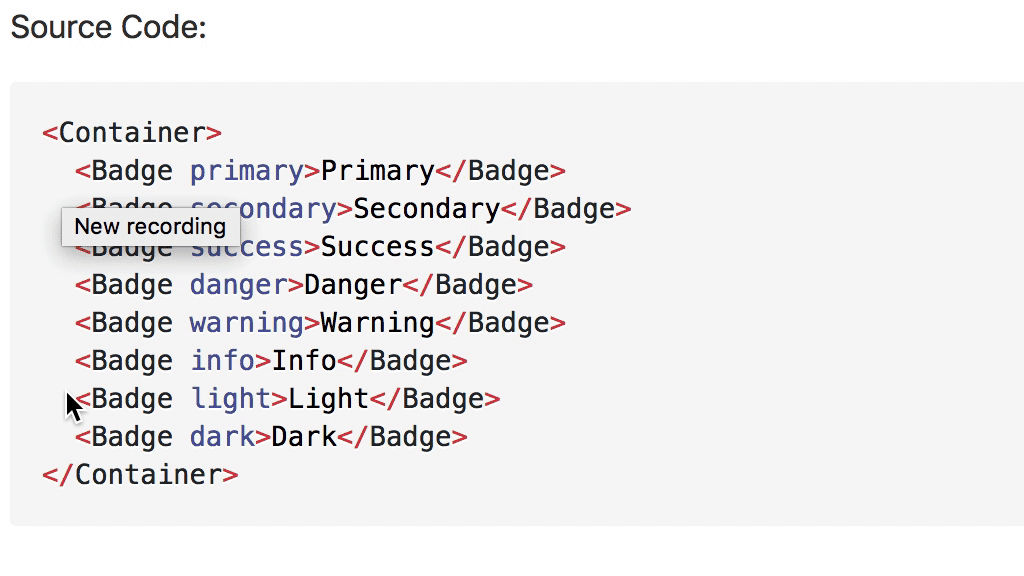The height and width of the screenshot is (576, 1024).
Task: Click the 'Light' badge label text
Action: pos(328,399)
